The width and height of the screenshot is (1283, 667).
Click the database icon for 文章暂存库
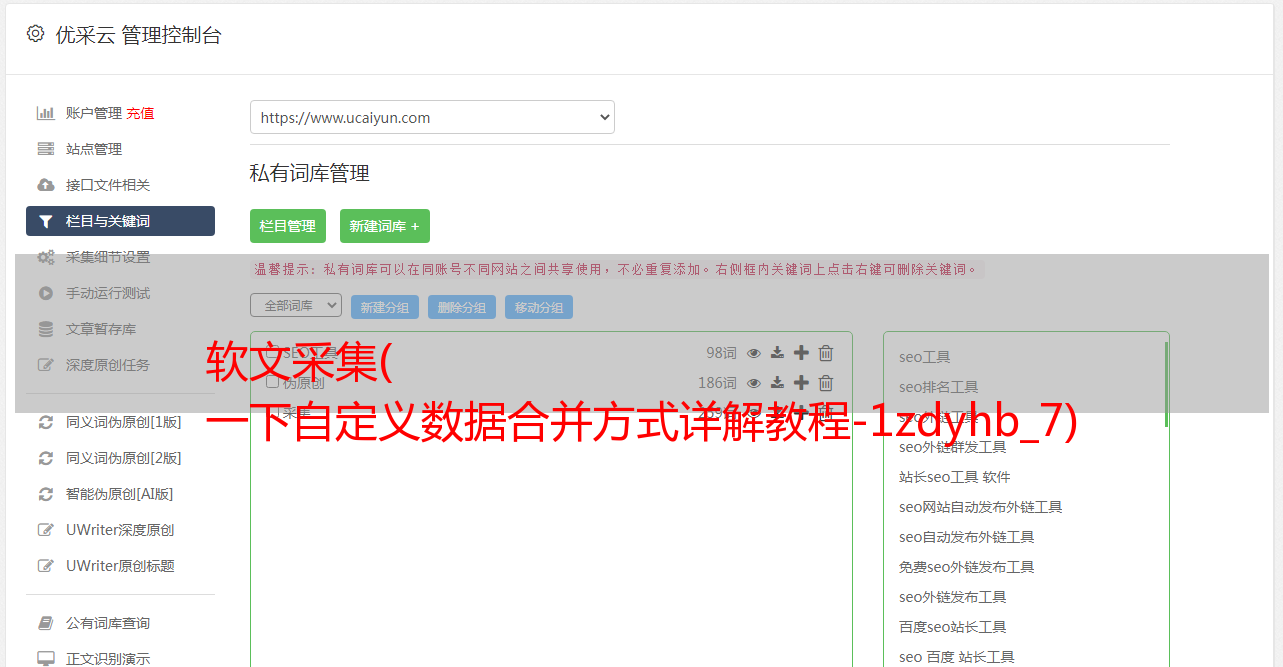coord(45,329)
